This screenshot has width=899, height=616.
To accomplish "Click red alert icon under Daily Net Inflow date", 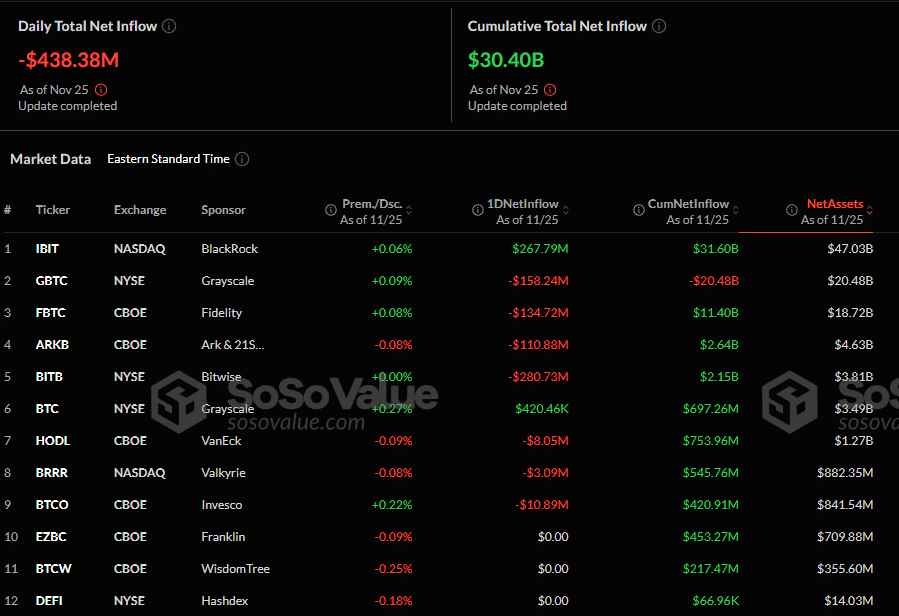I will (x=101, y=90).
